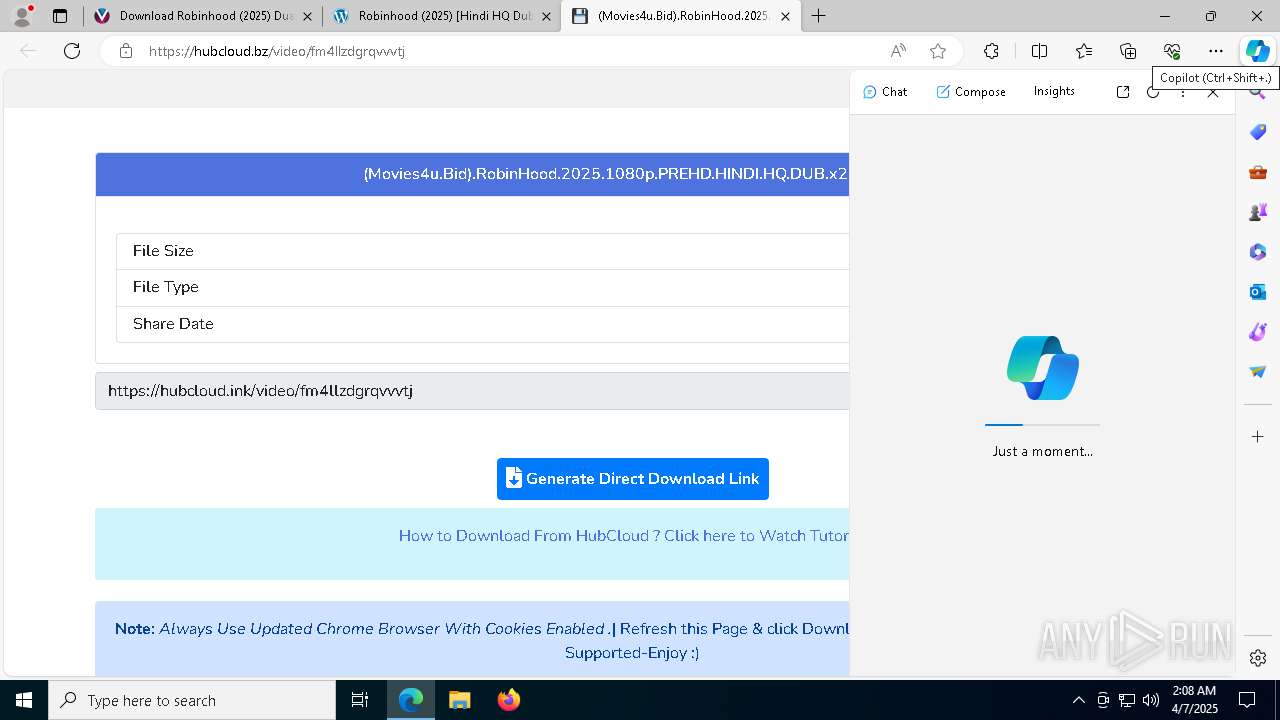Open the Designer sidebar icon

[1258, 332]
